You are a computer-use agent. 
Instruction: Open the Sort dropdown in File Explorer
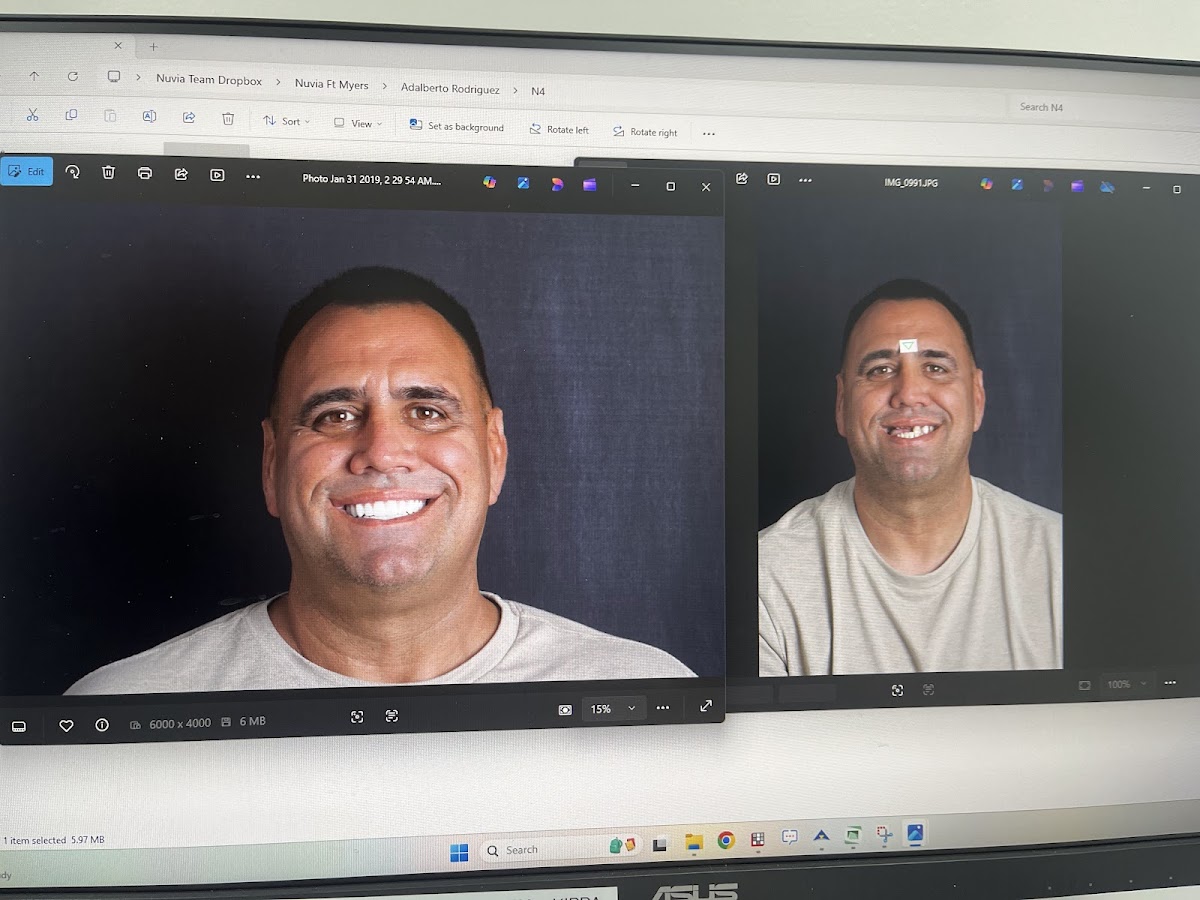pyautogui.click(x=287, y=121)
